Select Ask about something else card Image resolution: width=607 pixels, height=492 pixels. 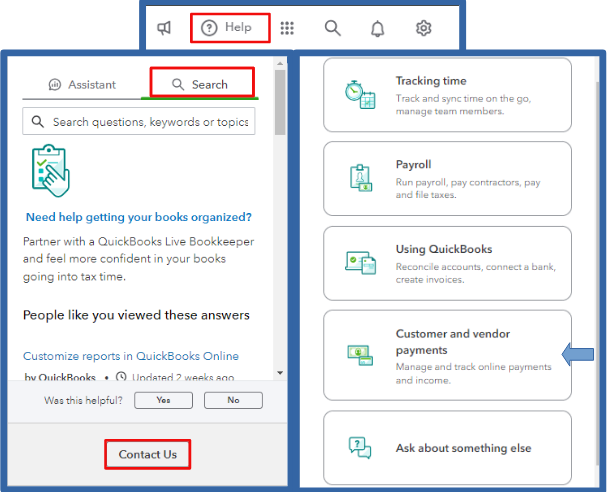pos(447,447)
